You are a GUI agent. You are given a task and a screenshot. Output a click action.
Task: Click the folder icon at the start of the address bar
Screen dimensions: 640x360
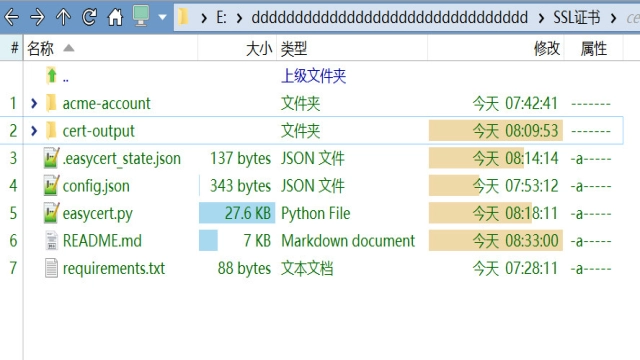tap(184, 17)
